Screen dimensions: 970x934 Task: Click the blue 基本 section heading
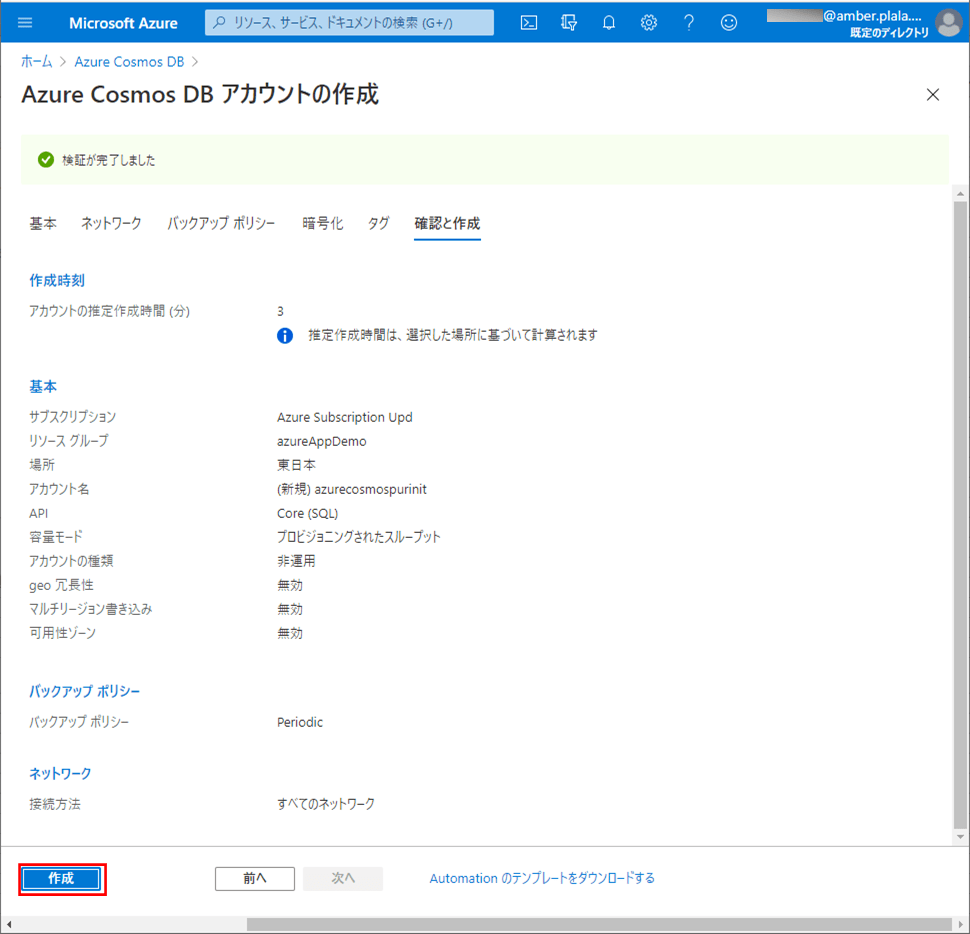tap(43, 387)
